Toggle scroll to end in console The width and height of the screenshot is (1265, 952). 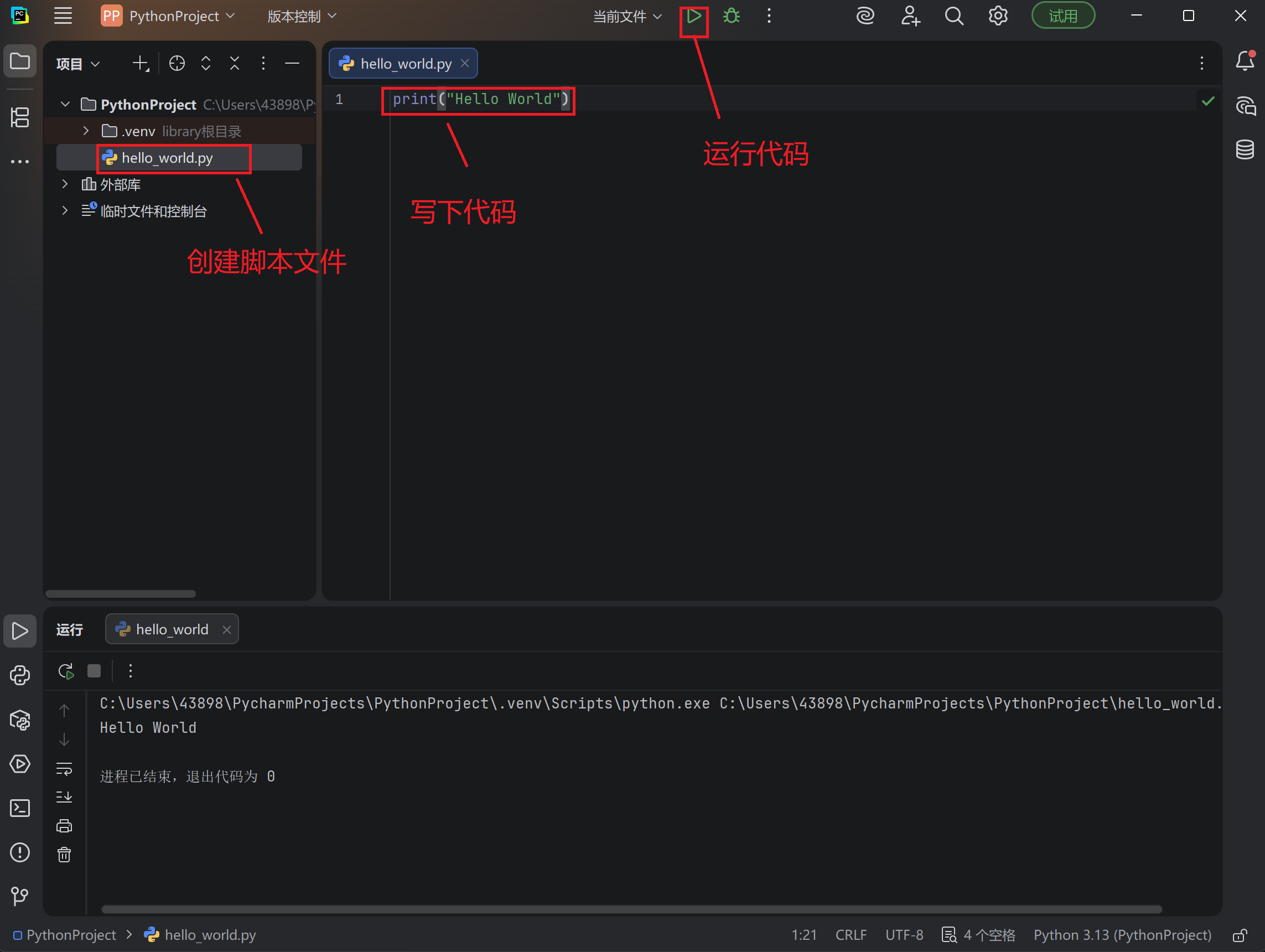tap(64, 797)
